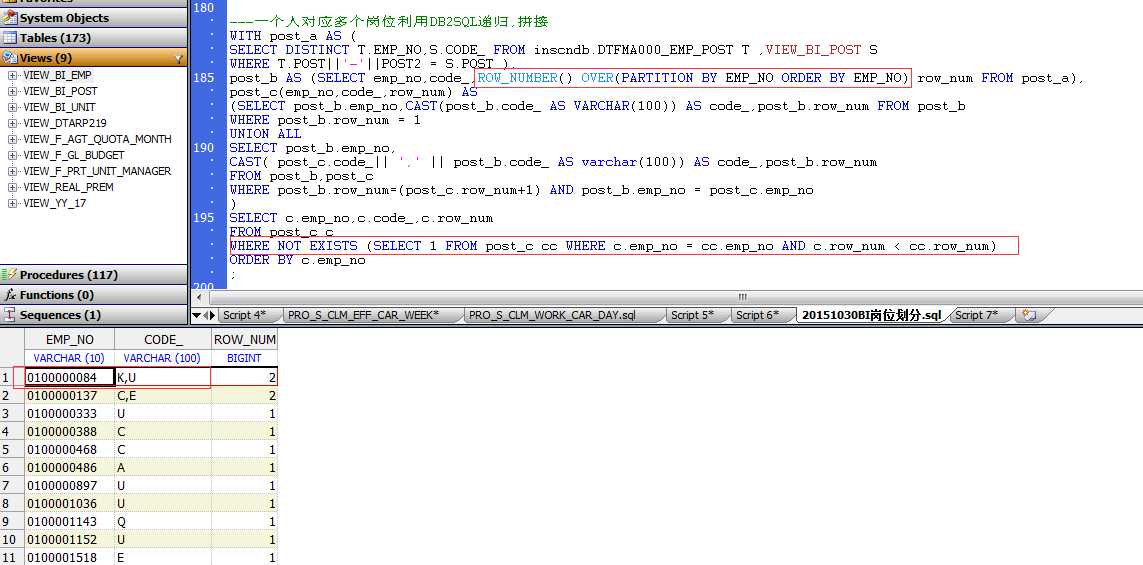Click the new script tab icon
Viewport: 1143px width, 565px height.
(1029, 315)
